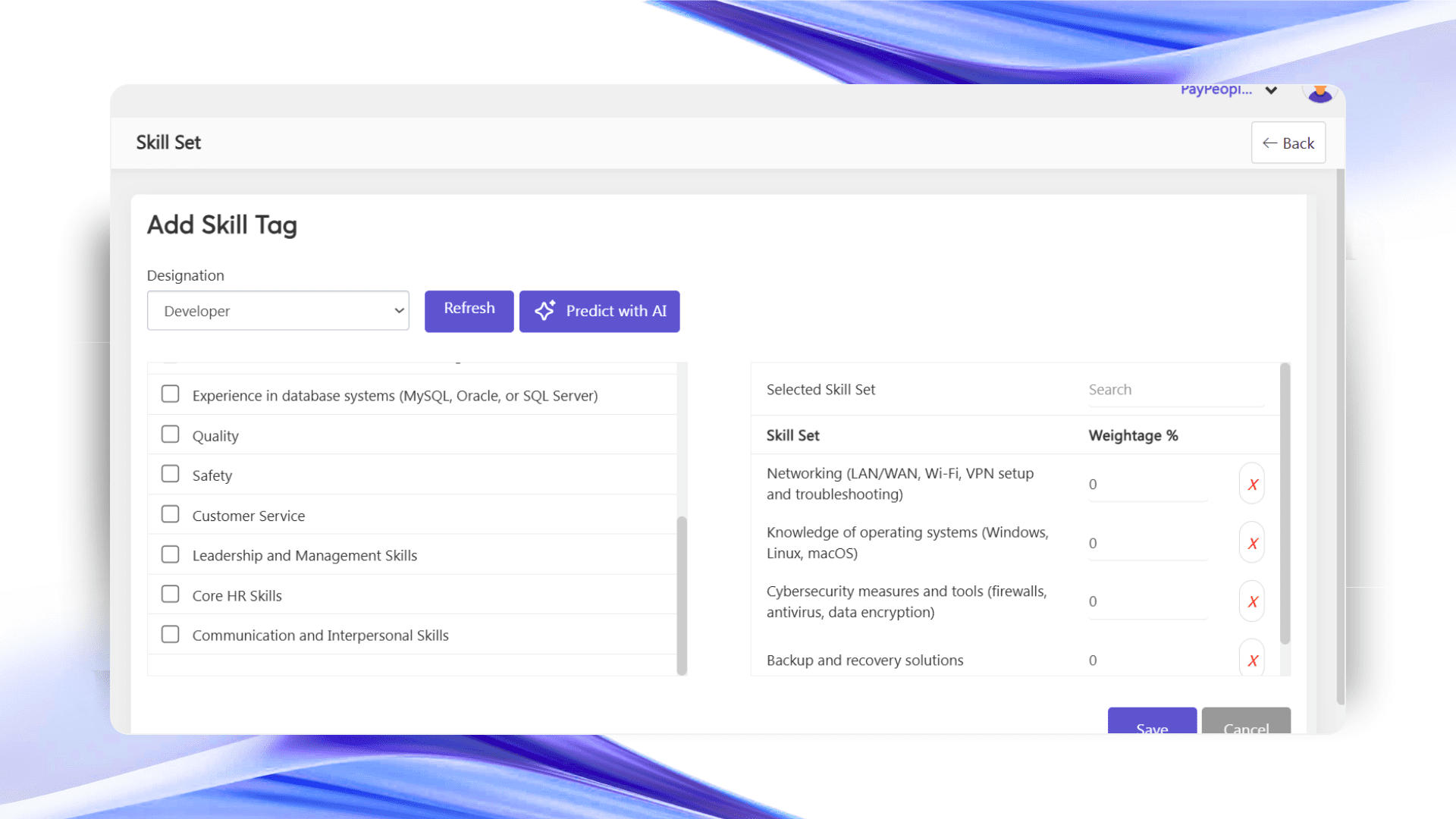The height and width of the screenshot is (819, 1456).
Task: Remove Backup and recovery solutions skill
Action: click(x=1252, y=661)
